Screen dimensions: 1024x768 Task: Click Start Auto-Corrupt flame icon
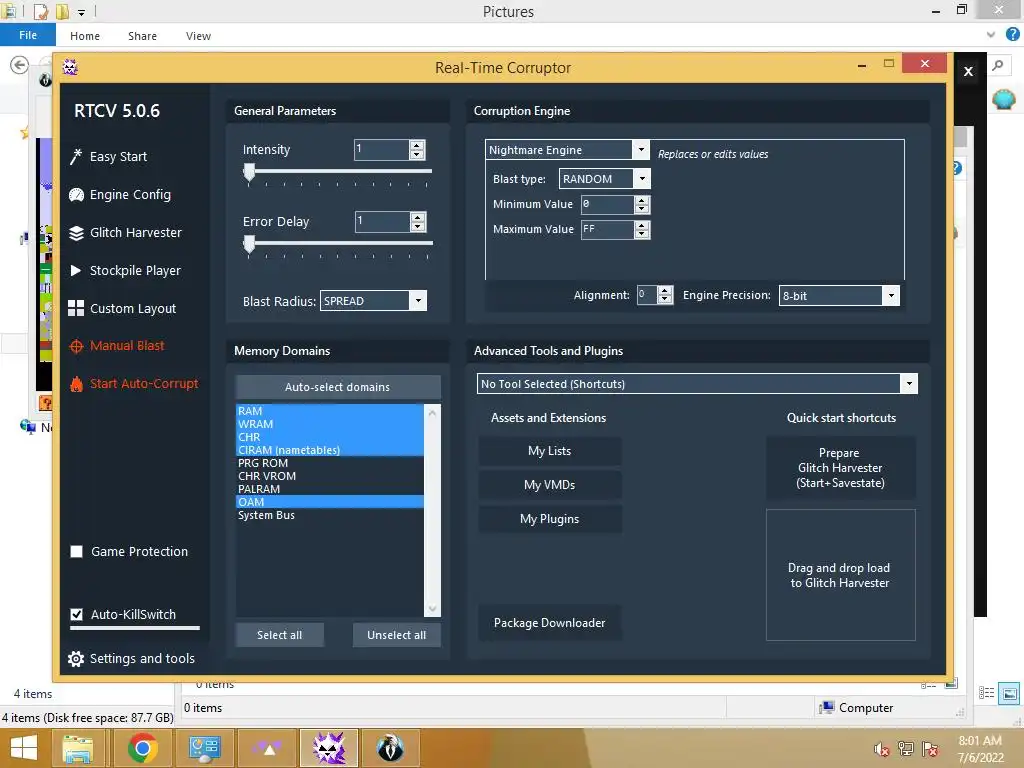coord(76,384)
